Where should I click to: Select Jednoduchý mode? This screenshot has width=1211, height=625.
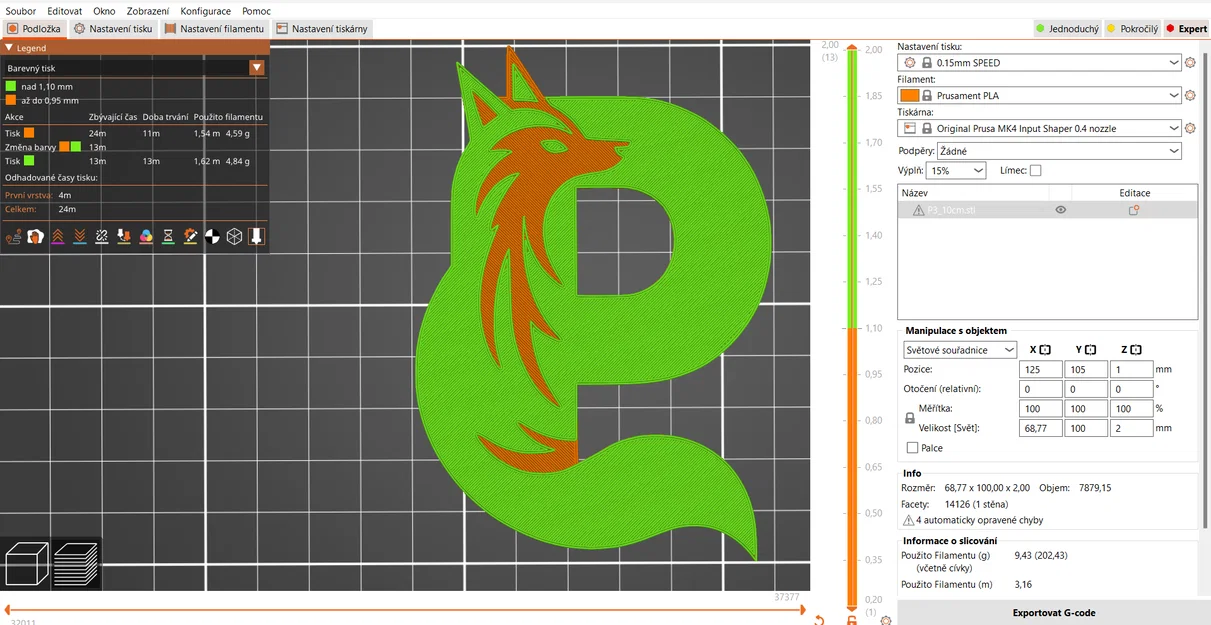pos(1067,29)
